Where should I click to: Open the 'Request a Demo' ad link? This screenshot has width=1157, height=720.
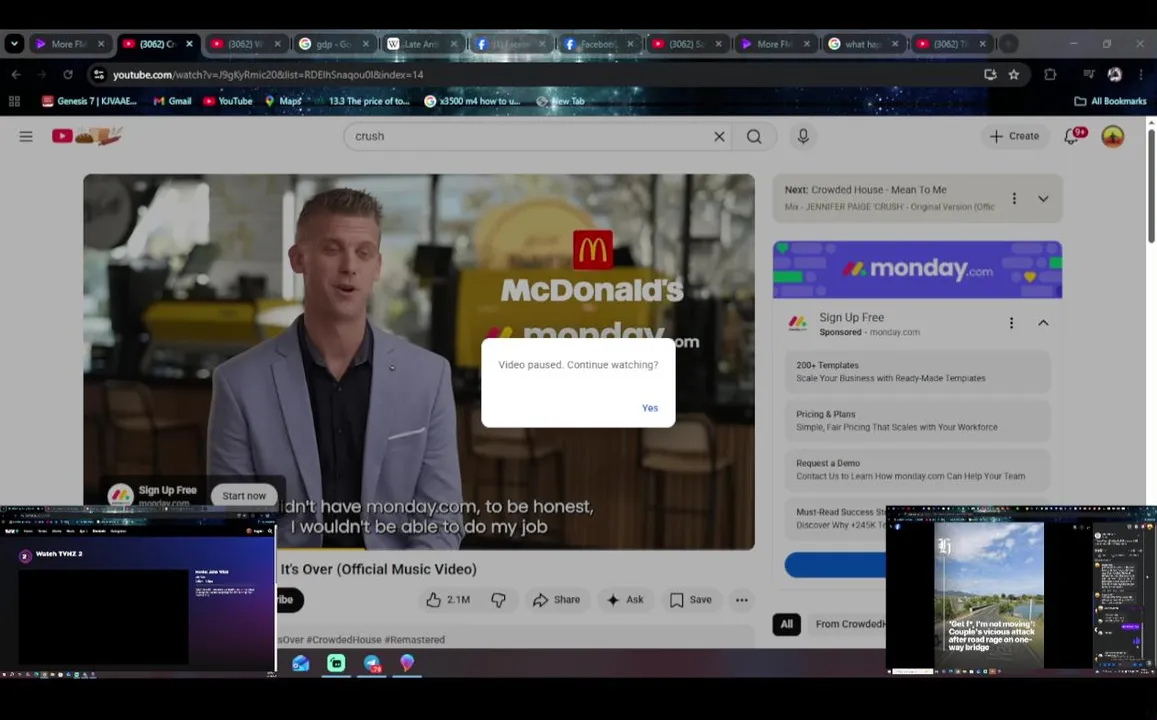point(917,470)
